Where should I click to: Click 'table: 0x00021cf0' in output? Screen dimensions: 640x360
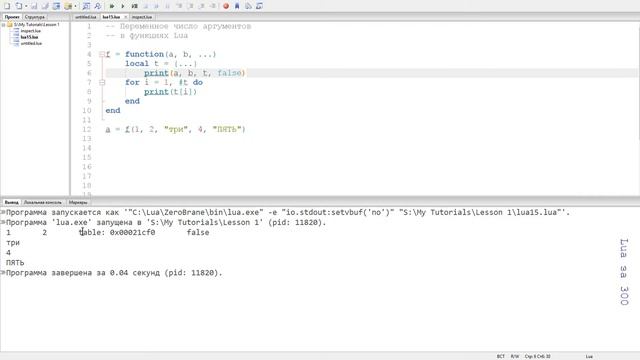click(117, 233)
